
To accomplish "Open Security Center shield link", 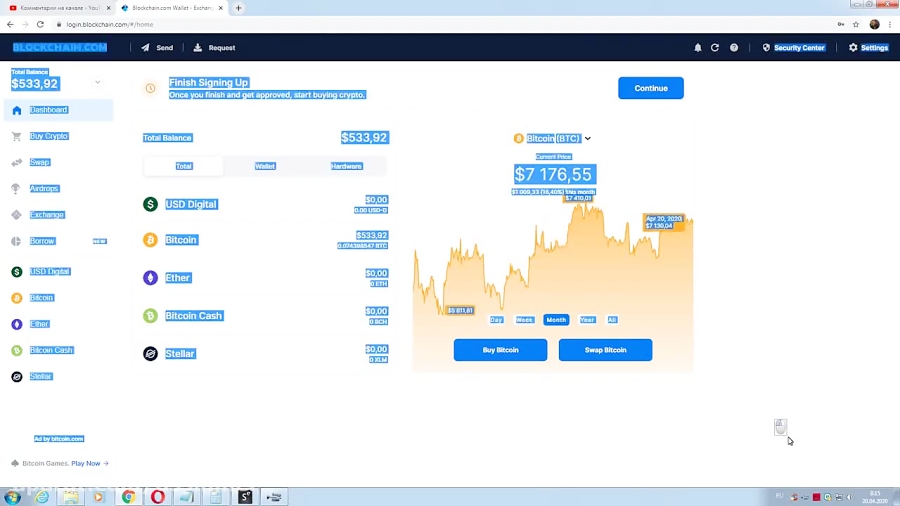I will (793, 48).
